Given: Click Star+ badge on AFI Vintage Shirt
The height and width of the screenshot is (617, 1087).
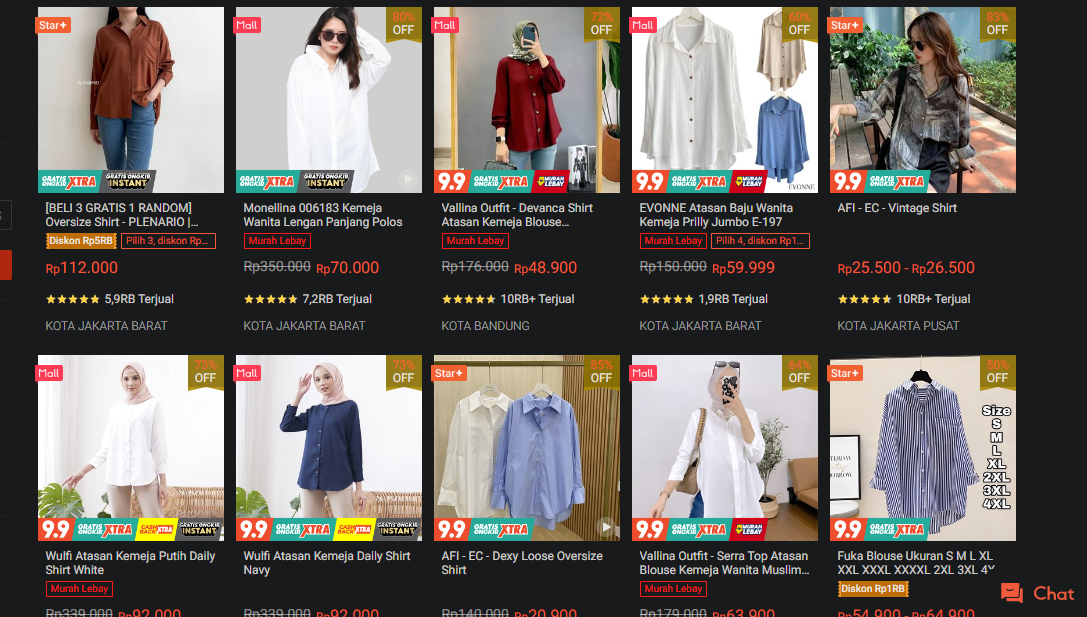Looking at the screenshot, I should click(845, 25).
